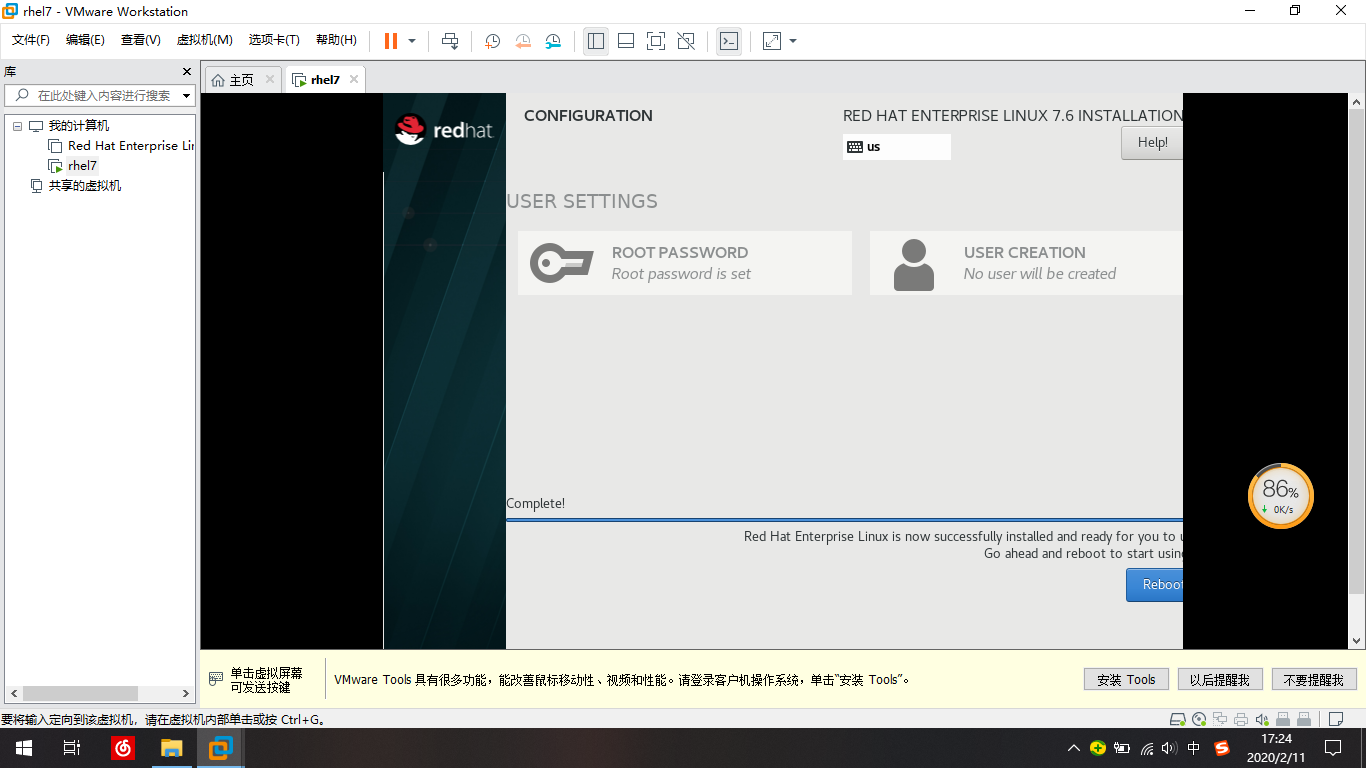Image resolution: width=1366 pixels, height=768 pixels.
Task: Click the second USB device status icon
Action: pos(1304,719)
